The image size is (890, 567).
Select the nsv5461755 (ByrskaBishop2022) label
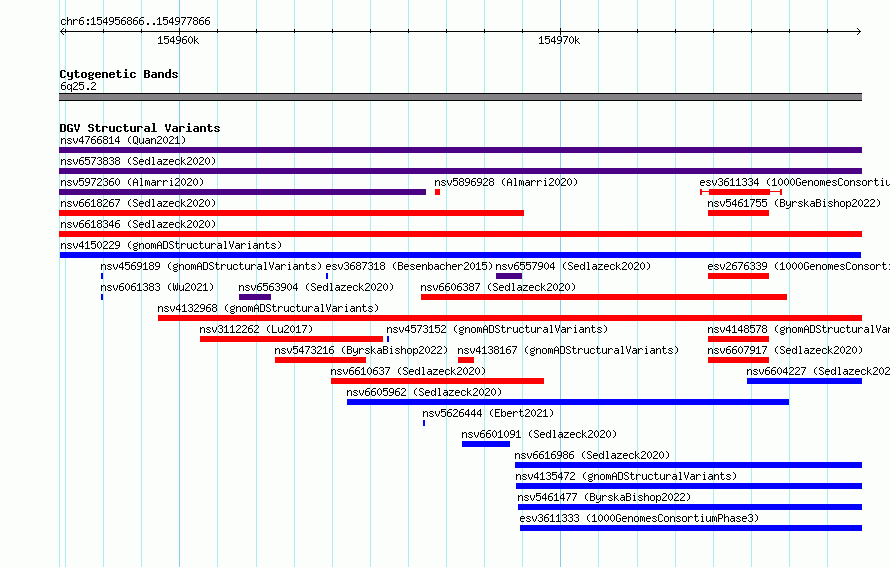(794, 203)
